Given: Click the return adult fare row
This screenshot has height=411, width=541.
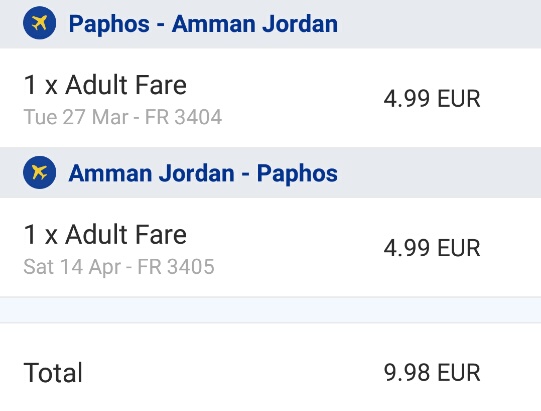Looking at the screenshot, I should [x=270, y=247].
